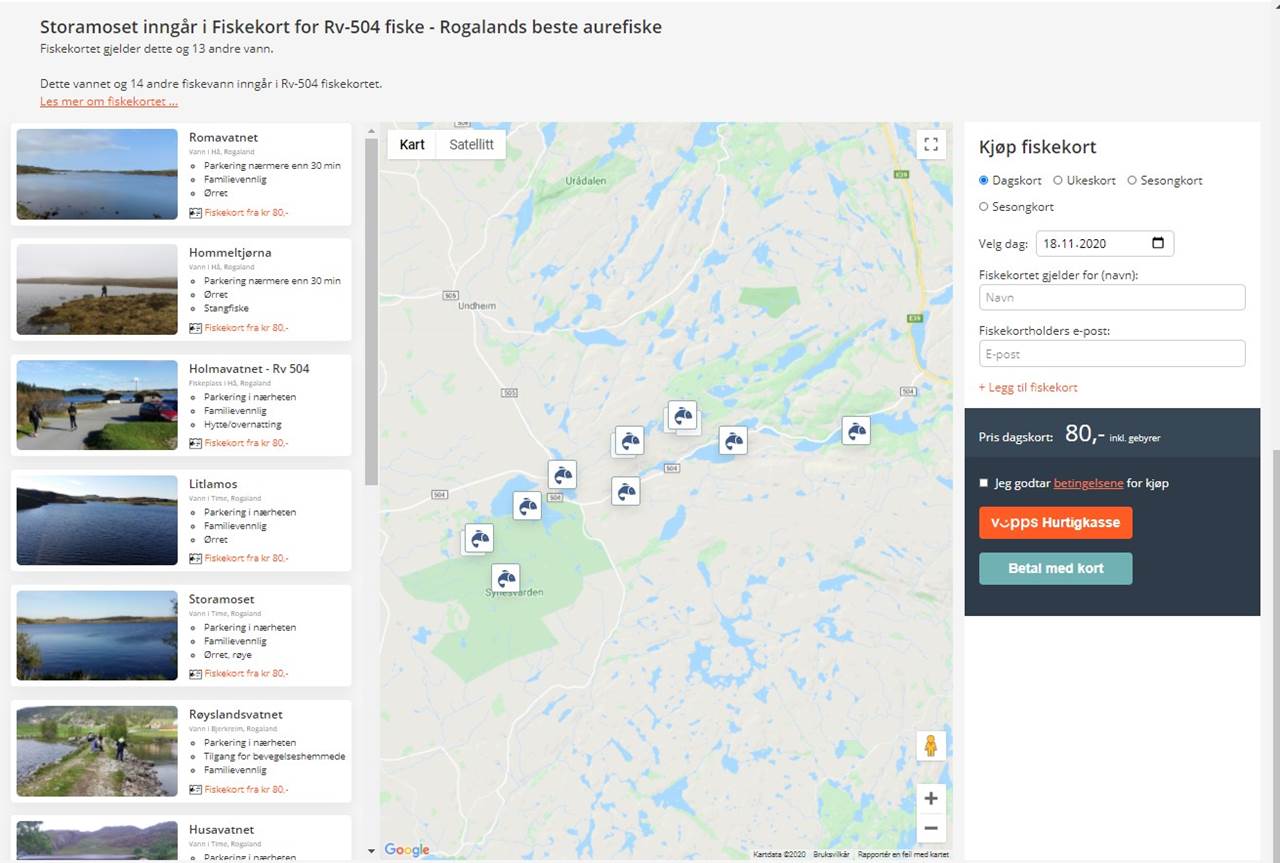Click the Velg dag date field
The width and height of the screenshot is (1280, 863).
tap(1105, 243)
